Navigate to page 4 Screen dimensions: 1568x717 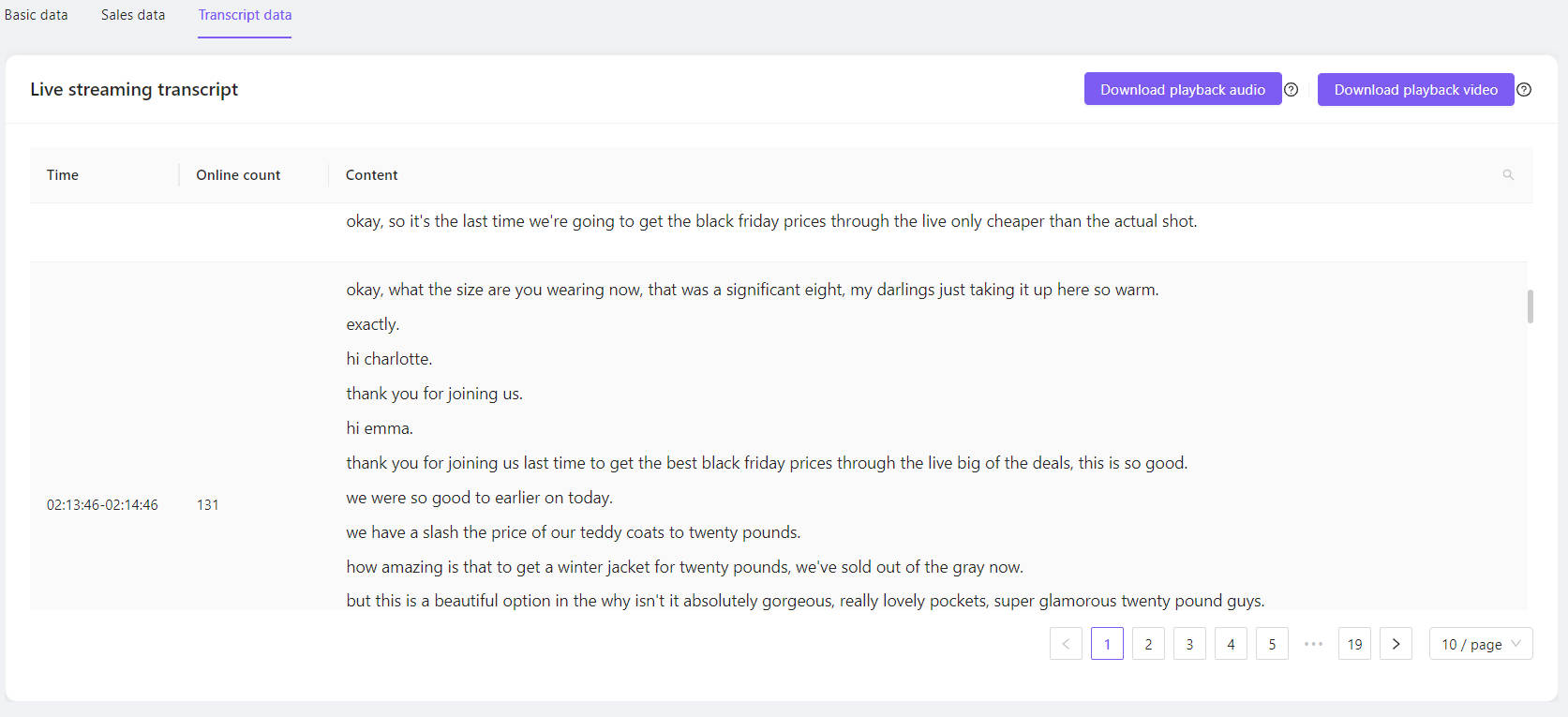pyautogui.click(x=1231, y=644)
